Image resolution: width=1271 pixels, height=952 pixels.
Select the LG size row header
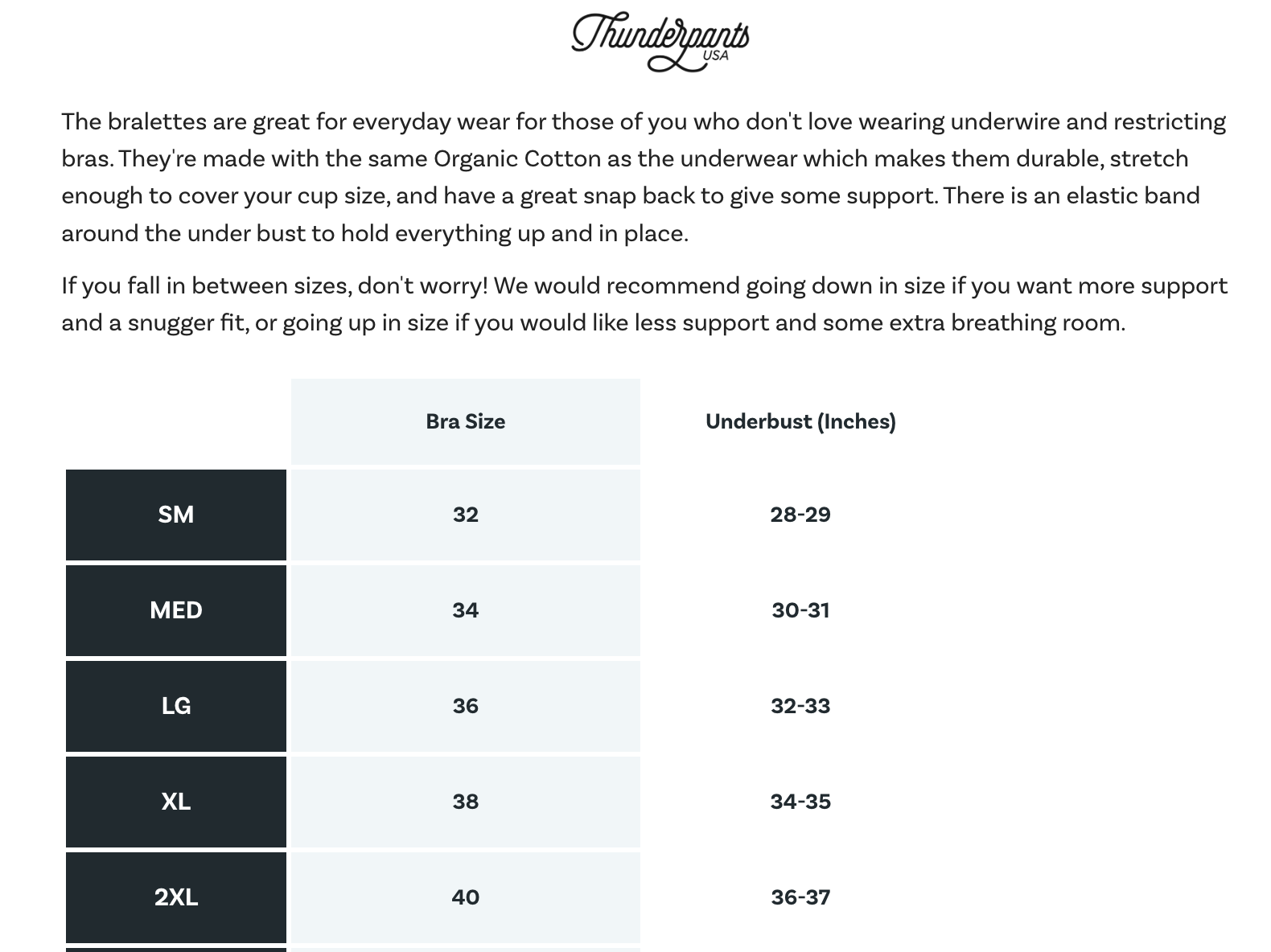(176, 706)
